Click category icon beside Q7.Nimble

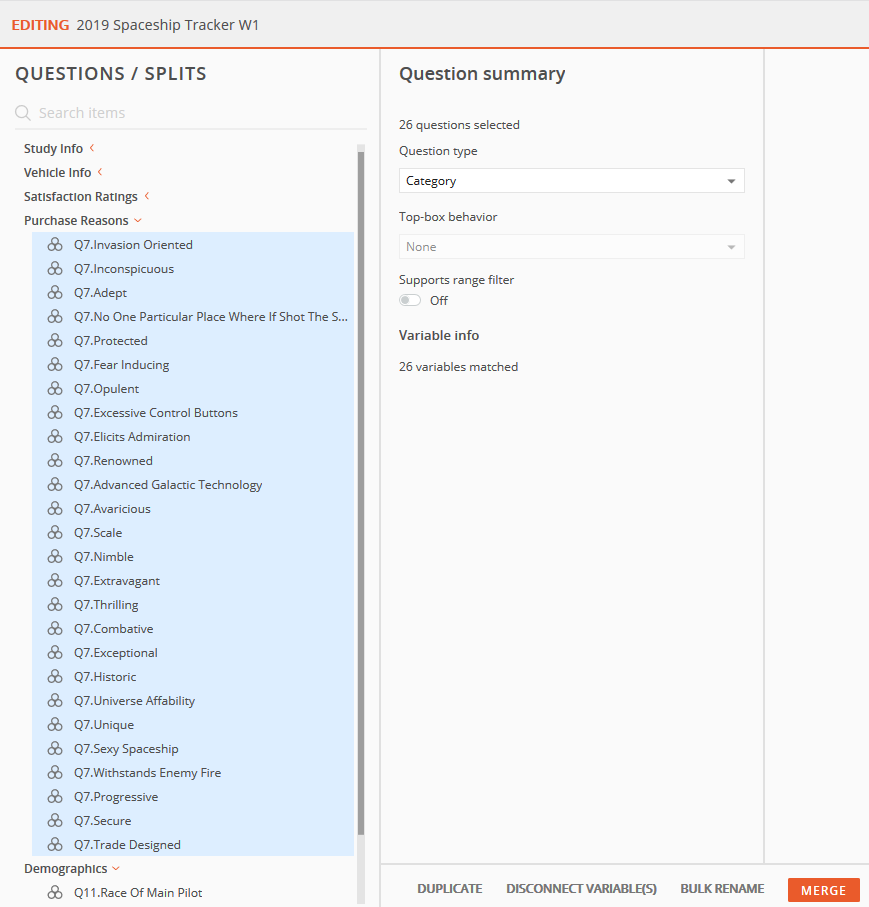coord(55,556)
